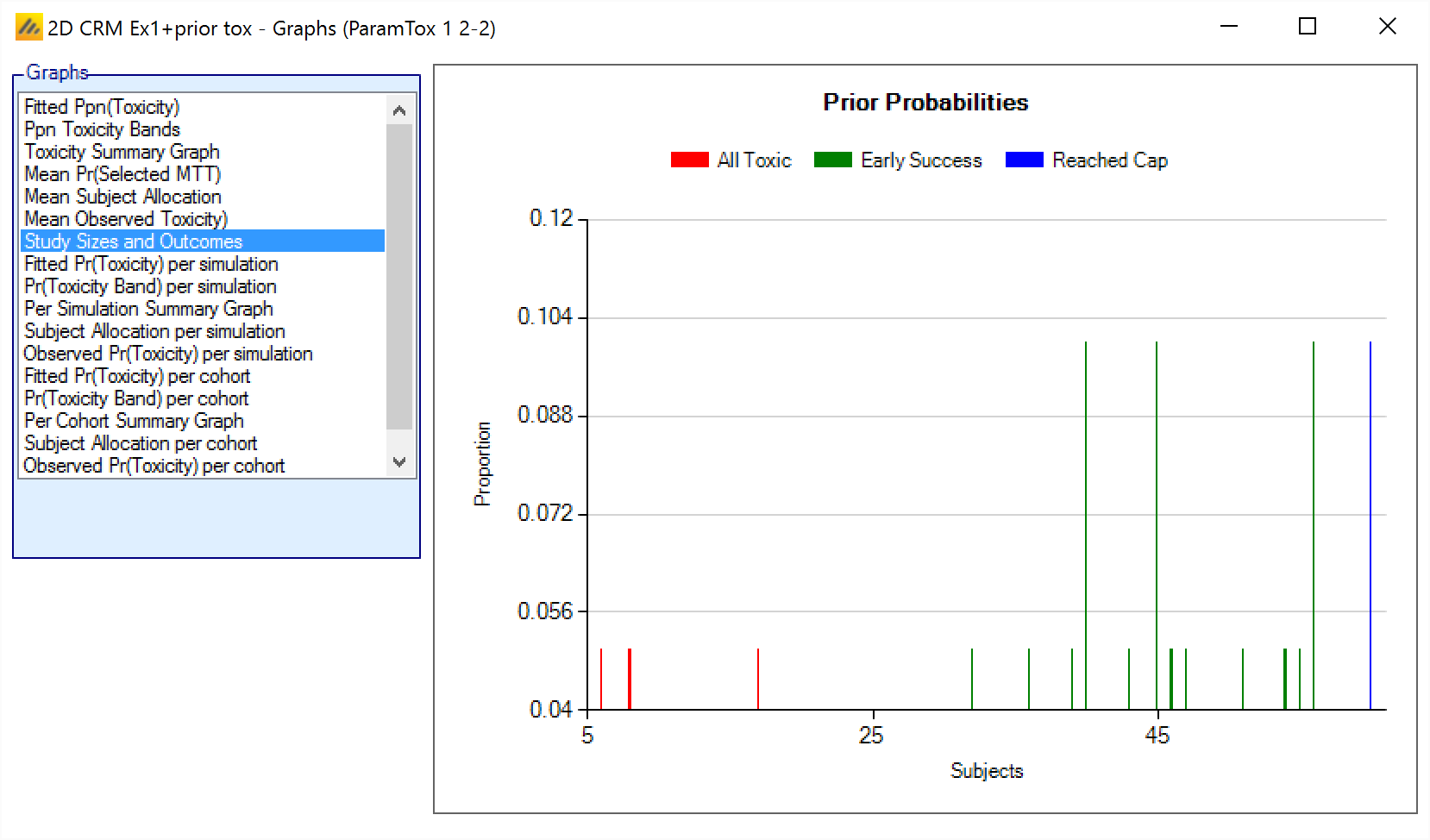1430x840 pixels.
Task: Open Per Cohort Summary Graph
Action: pos(134,421)
